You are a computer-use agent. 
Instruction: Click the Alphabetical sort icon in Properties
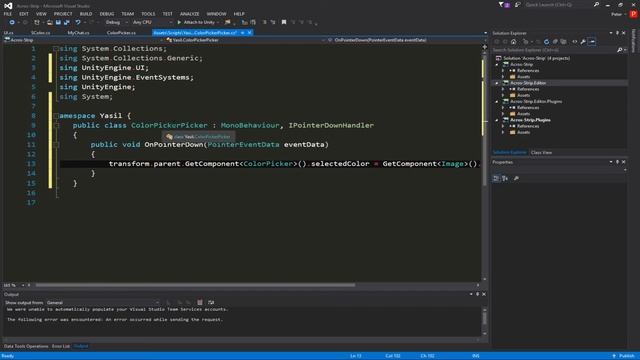(505, 178)
